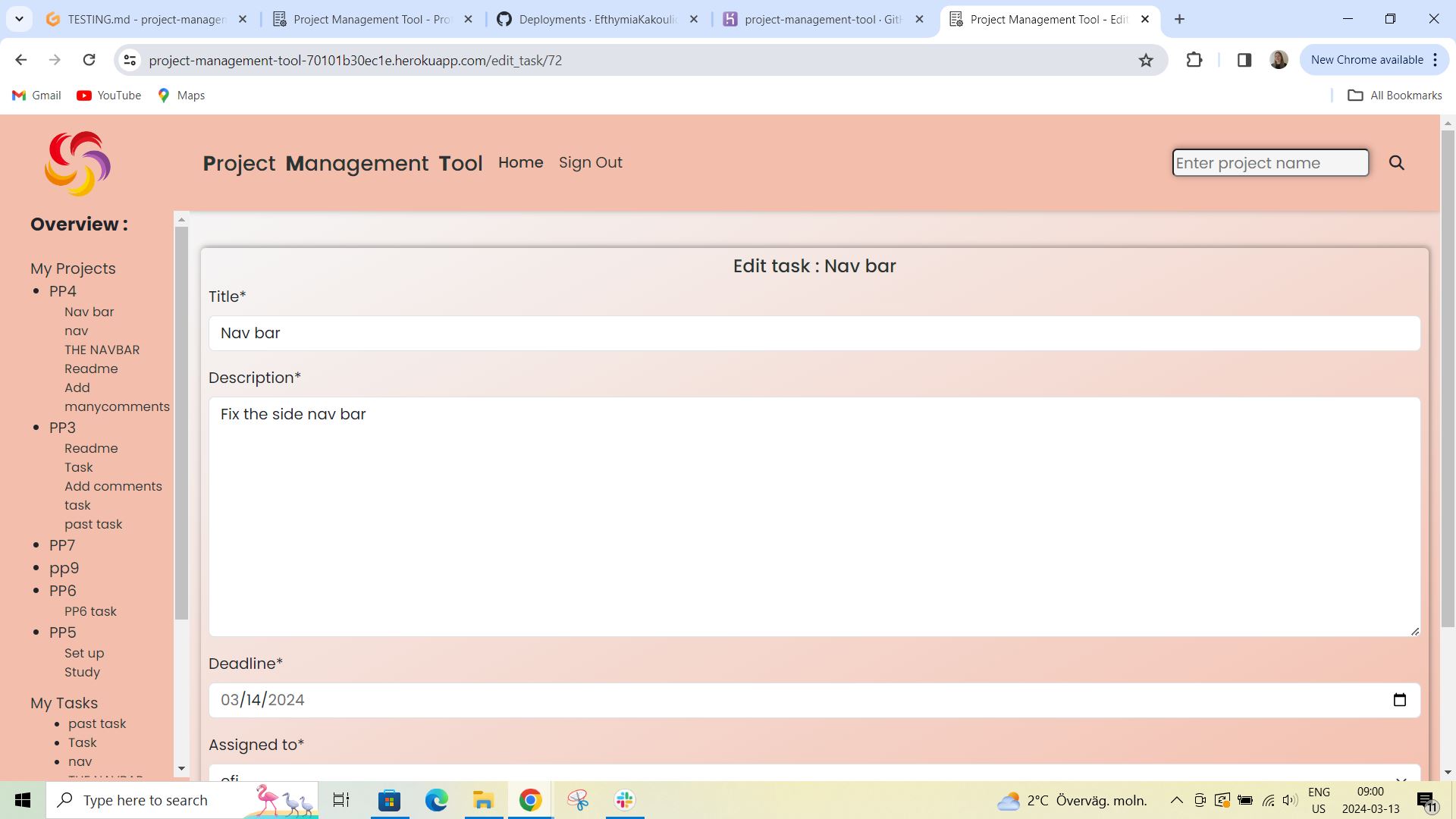
Task: Open the past task under My Tasks
Action: click(x=97, y=723)
